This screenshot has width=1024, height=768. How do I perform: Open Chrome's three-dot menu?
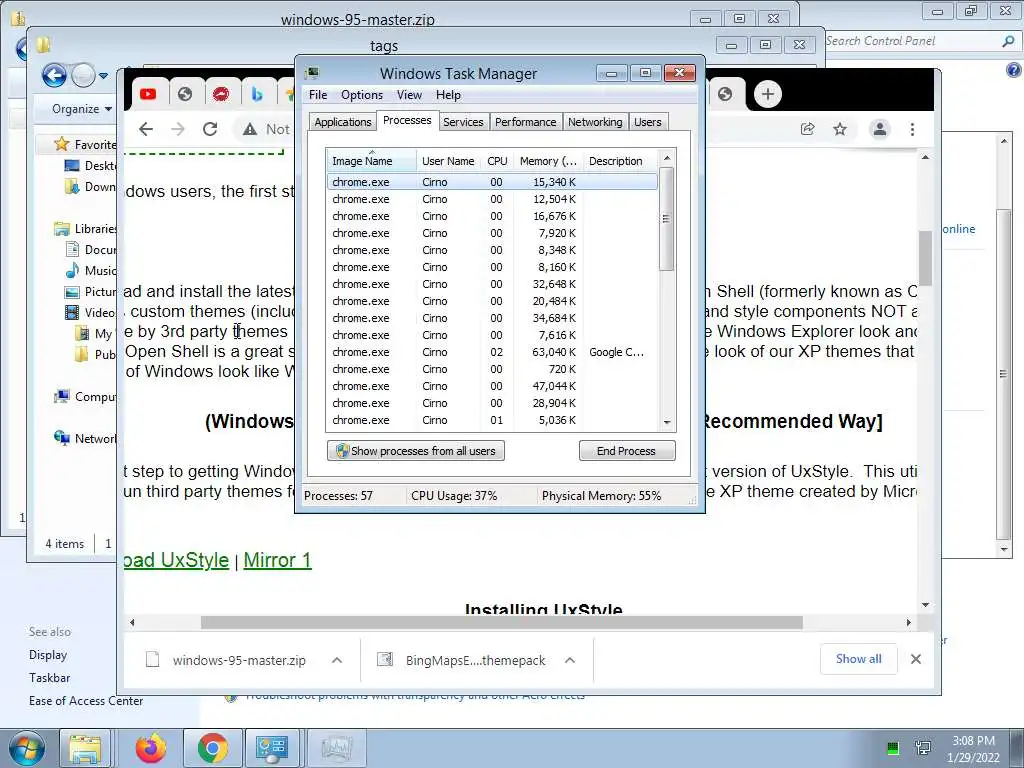coord(912,129)
